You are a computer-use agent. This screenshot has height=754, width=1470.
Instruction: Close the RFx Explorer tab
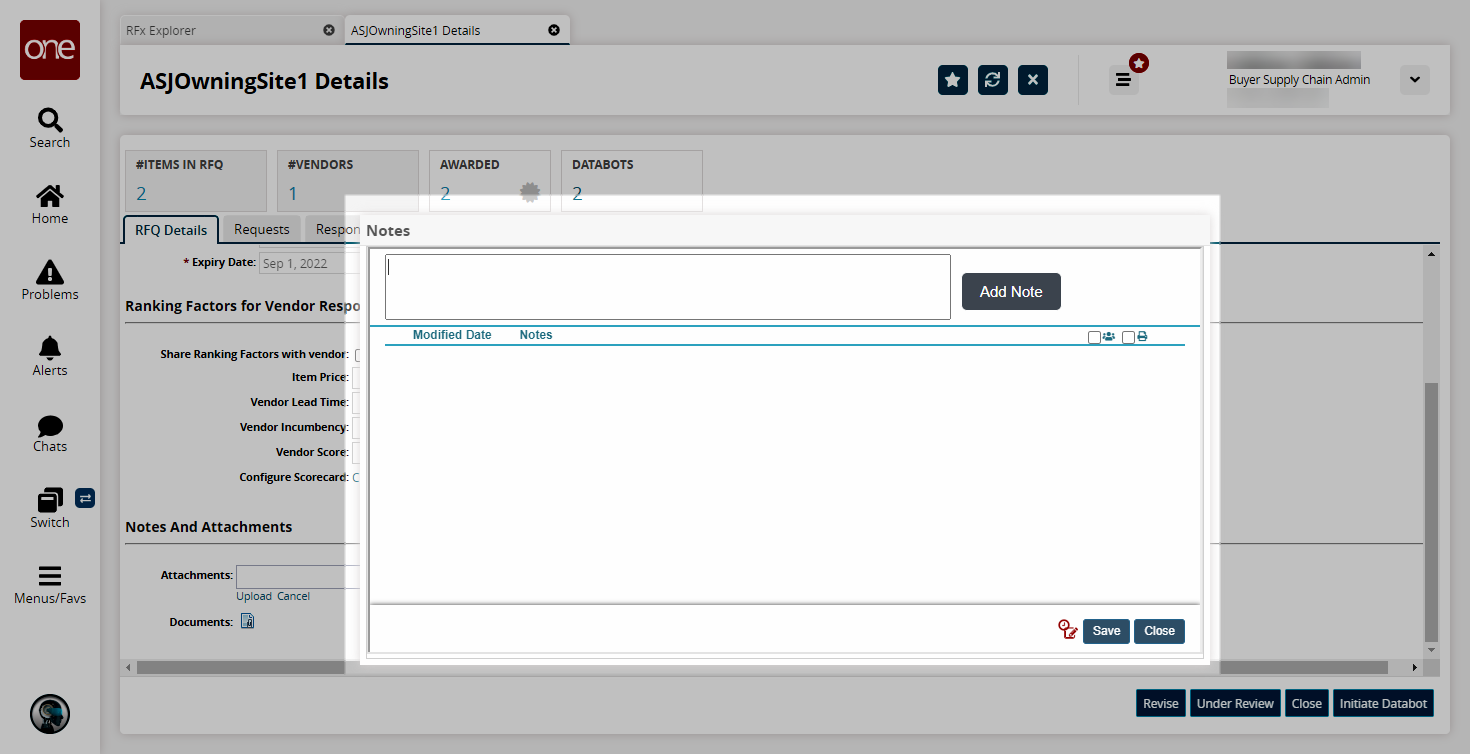[x=329, y=30]
